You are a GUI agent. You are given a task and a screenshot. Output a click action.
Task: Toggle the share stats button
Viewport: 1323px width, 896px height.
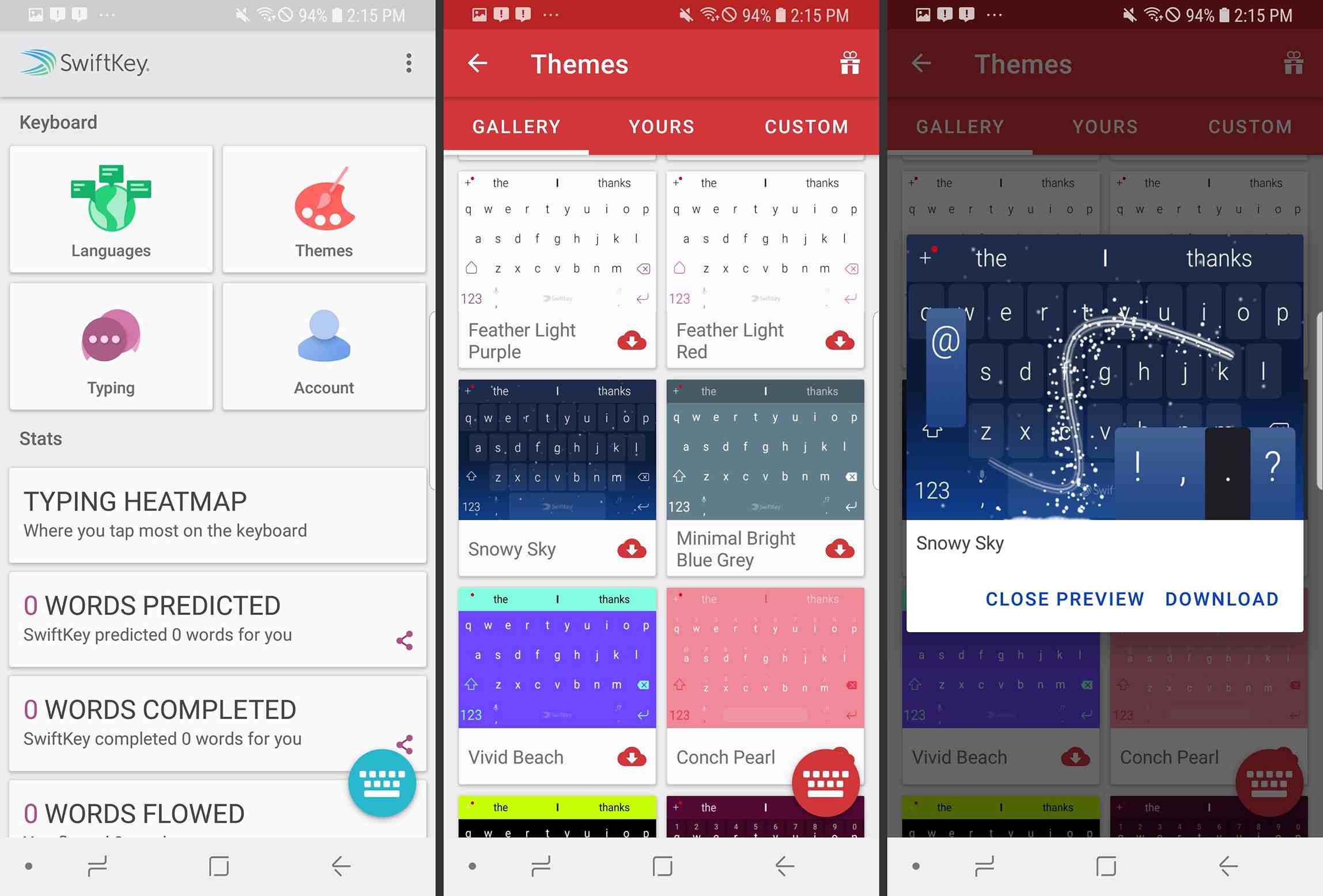(x=404, y=639)
